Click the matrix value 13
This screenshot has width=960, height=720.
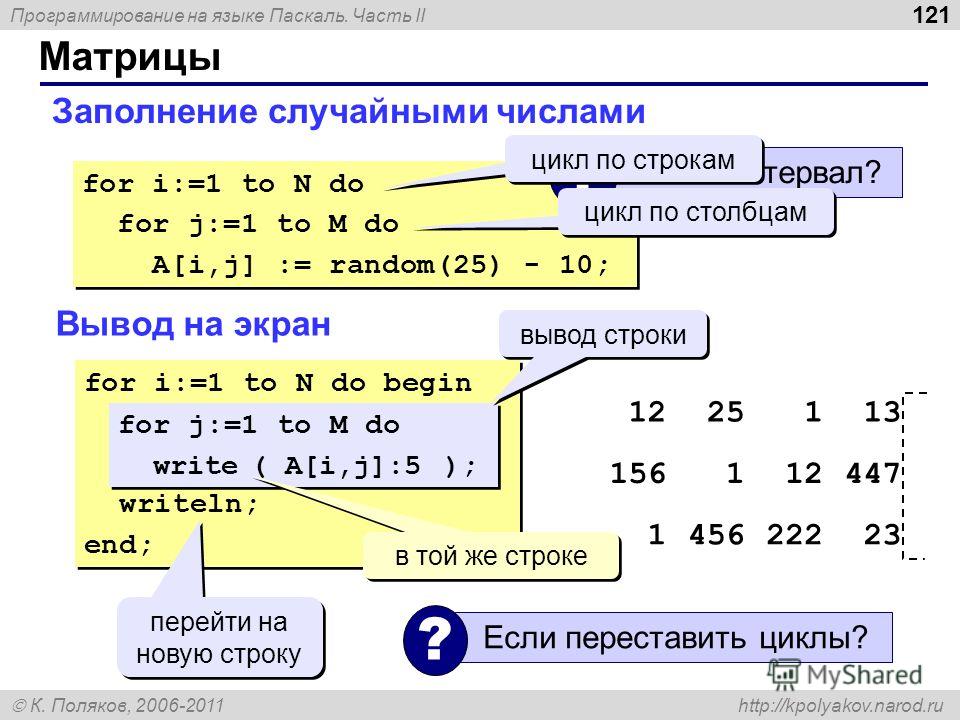(x=882, y=411)
